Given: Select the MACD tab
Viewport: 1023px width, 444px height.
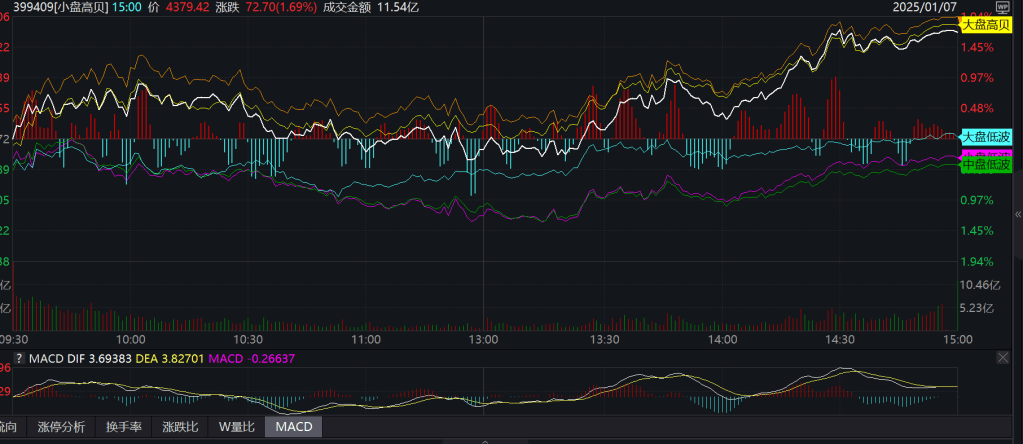Looking at the screenshot, I should [x=294, y=427].
